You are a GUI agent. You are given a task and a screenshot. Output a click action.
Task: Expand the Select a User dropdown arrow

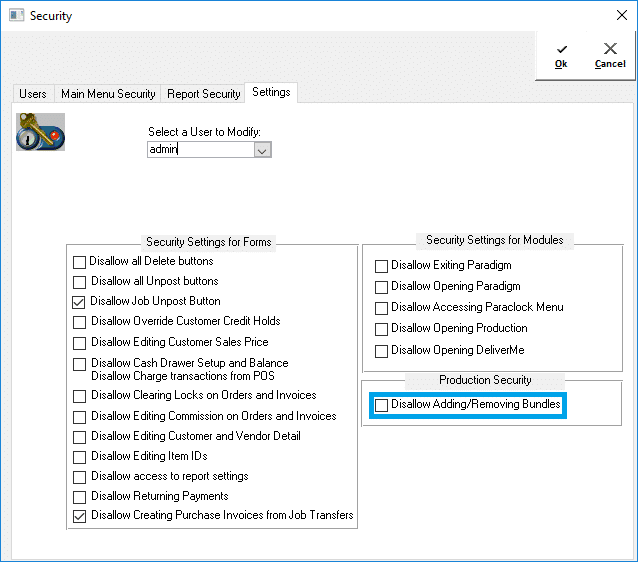coord(262,150)
